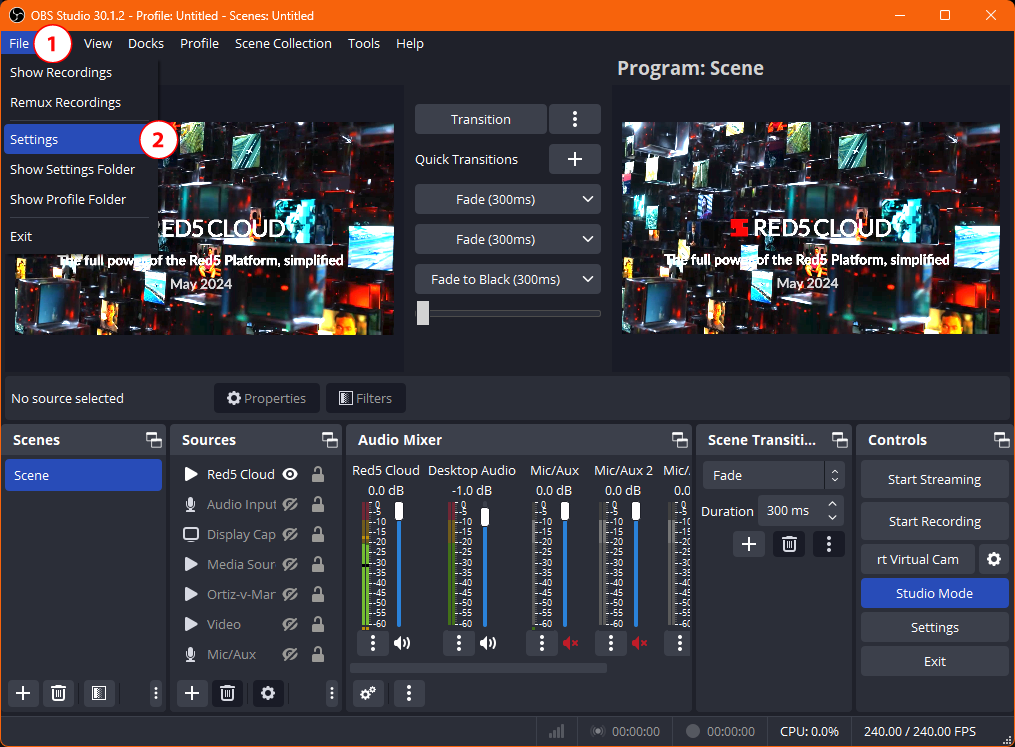
Task: Open the Scenes toolbar overflow menu
Action: [x=156, y=693]
